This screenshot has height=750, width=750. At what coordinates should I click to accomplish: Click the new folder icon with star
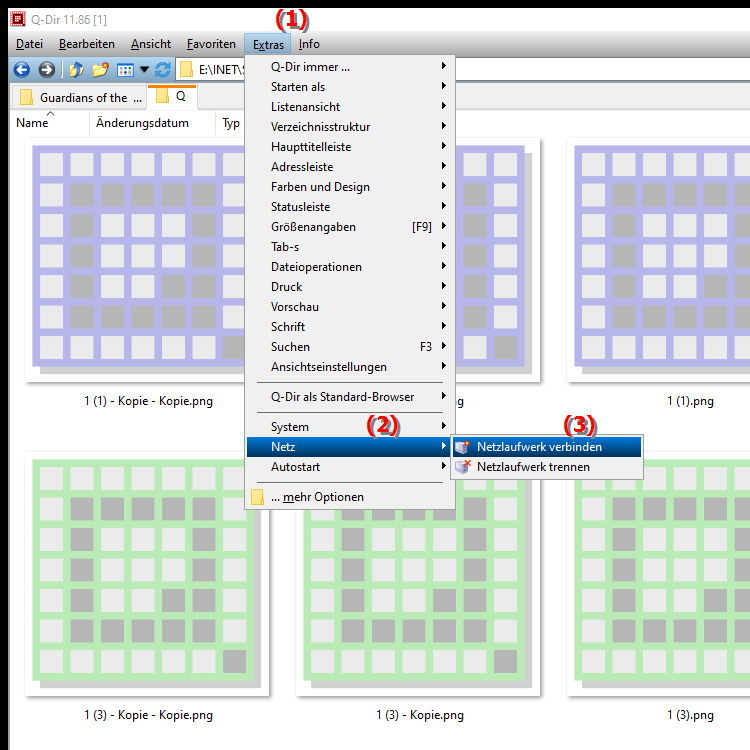pyautogui.click(x=100, y=70)
